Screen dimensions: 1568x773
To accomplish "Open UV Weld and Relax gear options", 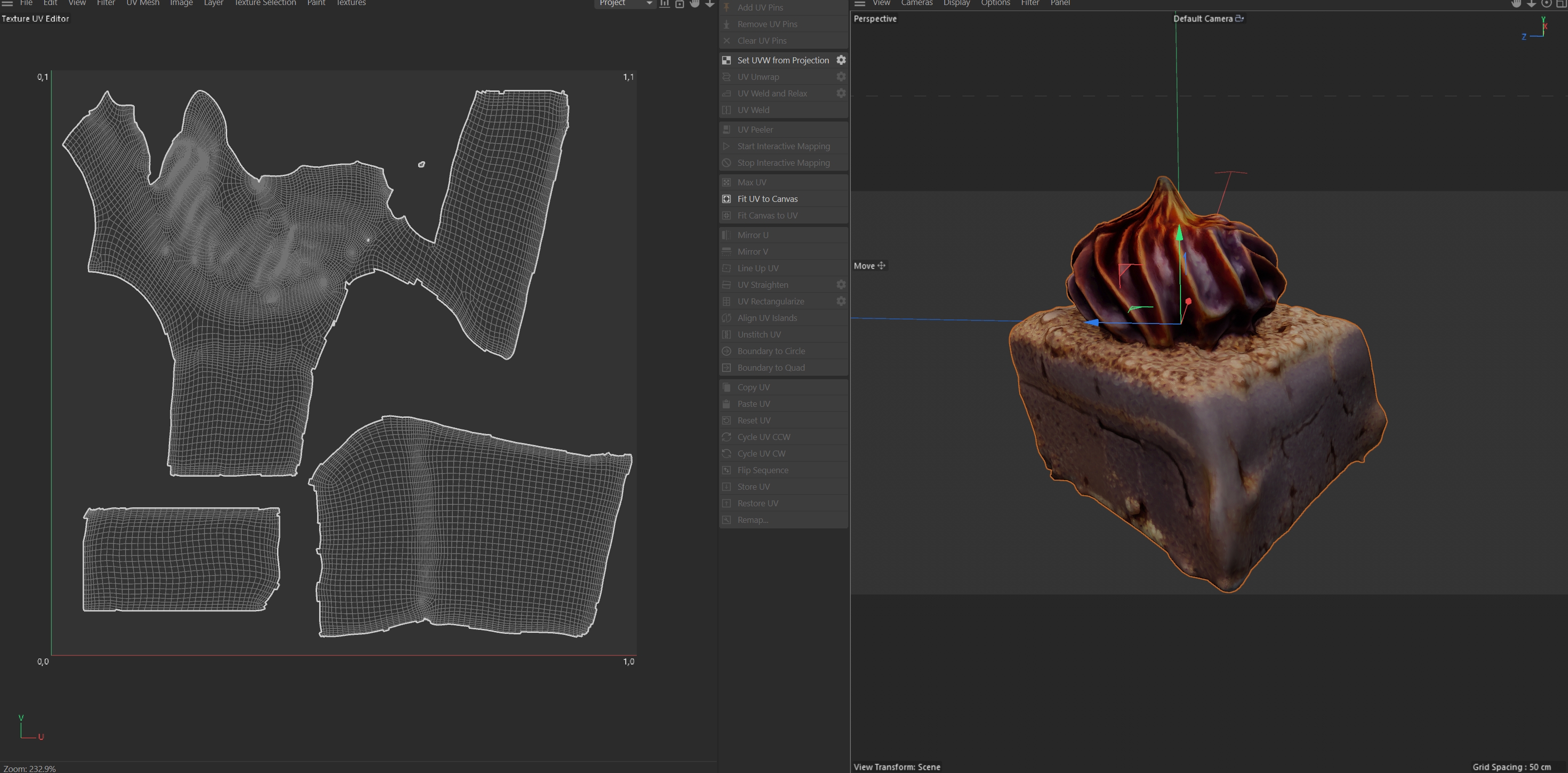I will [841, 93].
